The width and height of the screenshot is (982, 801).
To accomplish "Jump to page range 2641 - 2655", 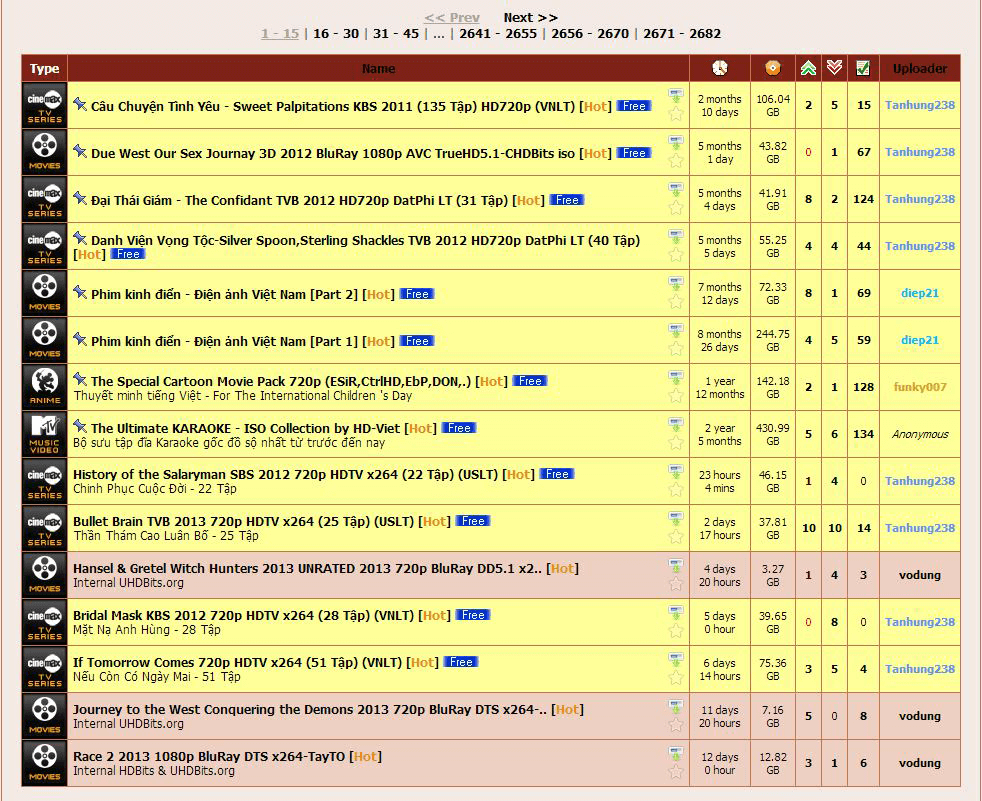I will pos(498,34).
